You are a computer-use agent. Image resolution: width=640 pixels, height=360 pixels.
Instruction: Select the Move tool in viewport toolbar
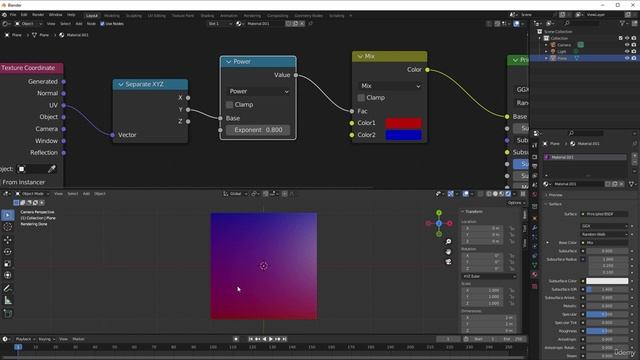coord(8,240)
